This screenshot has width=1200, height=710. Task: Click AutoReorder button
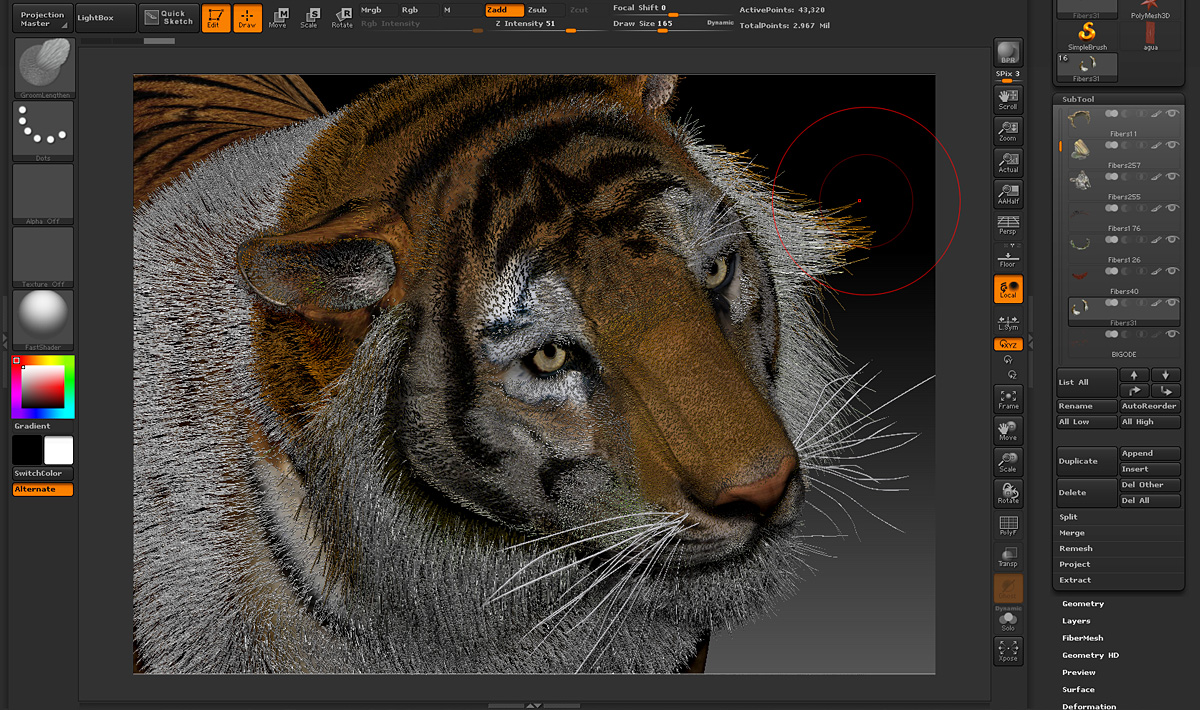coord(1150,406)
